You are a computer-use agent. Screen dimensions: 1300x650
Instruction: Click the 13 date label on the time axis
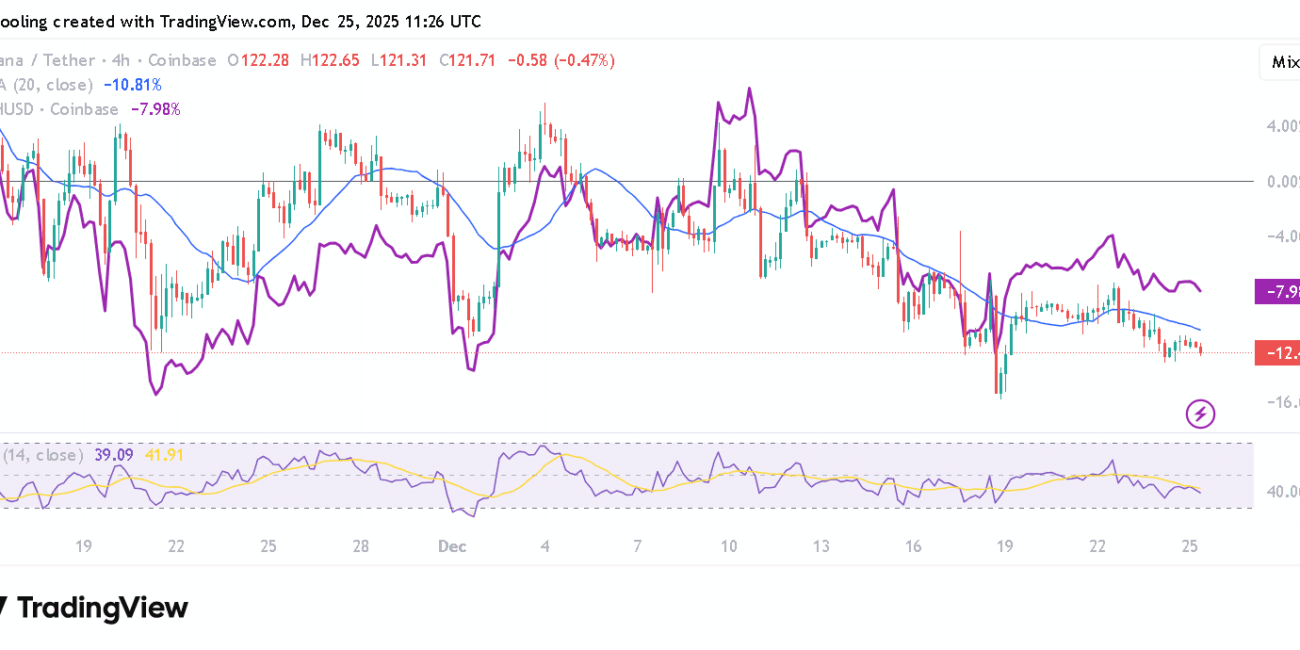tap(821, 546)
